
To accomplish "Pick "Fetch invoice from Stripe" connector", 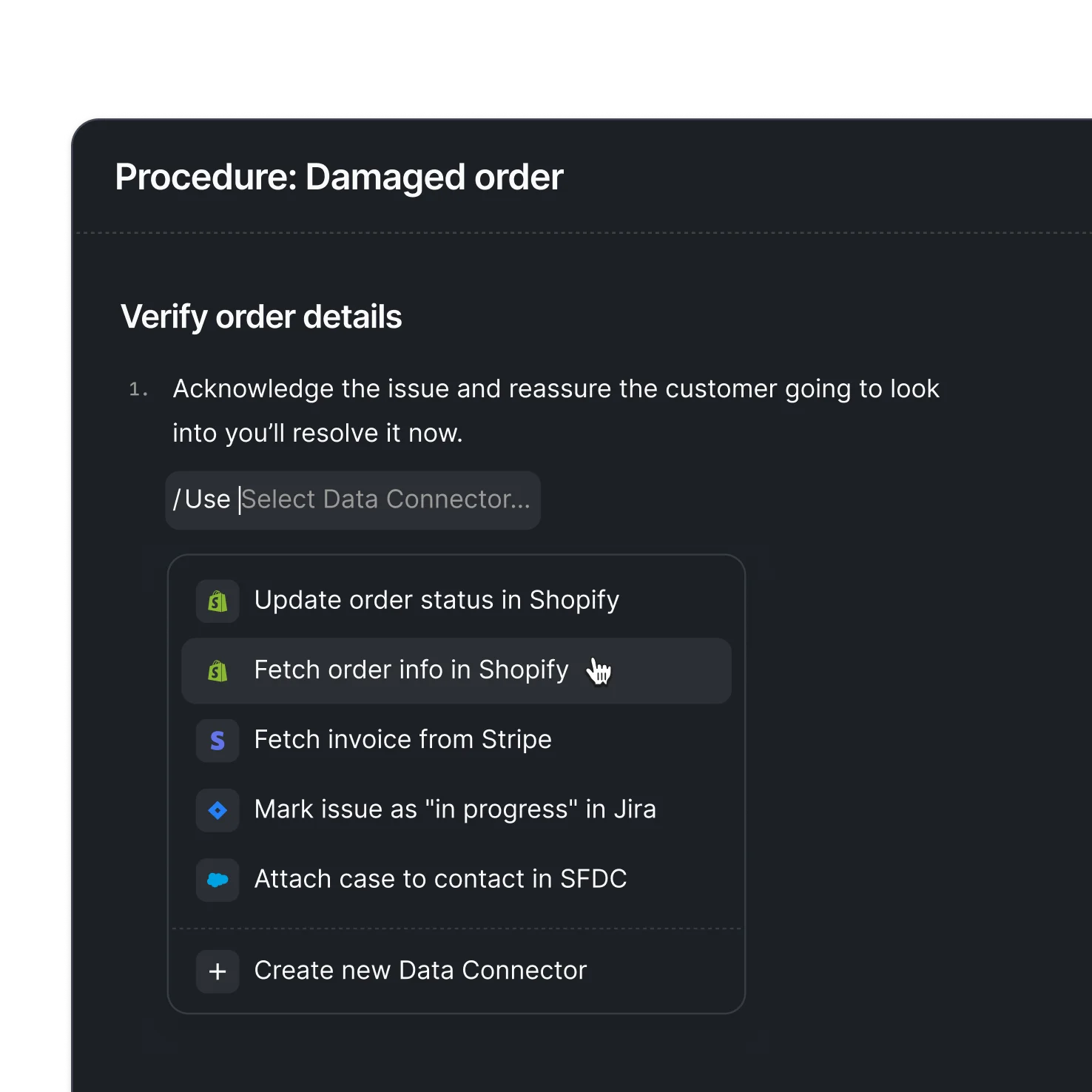I will [x=402, y=740].
